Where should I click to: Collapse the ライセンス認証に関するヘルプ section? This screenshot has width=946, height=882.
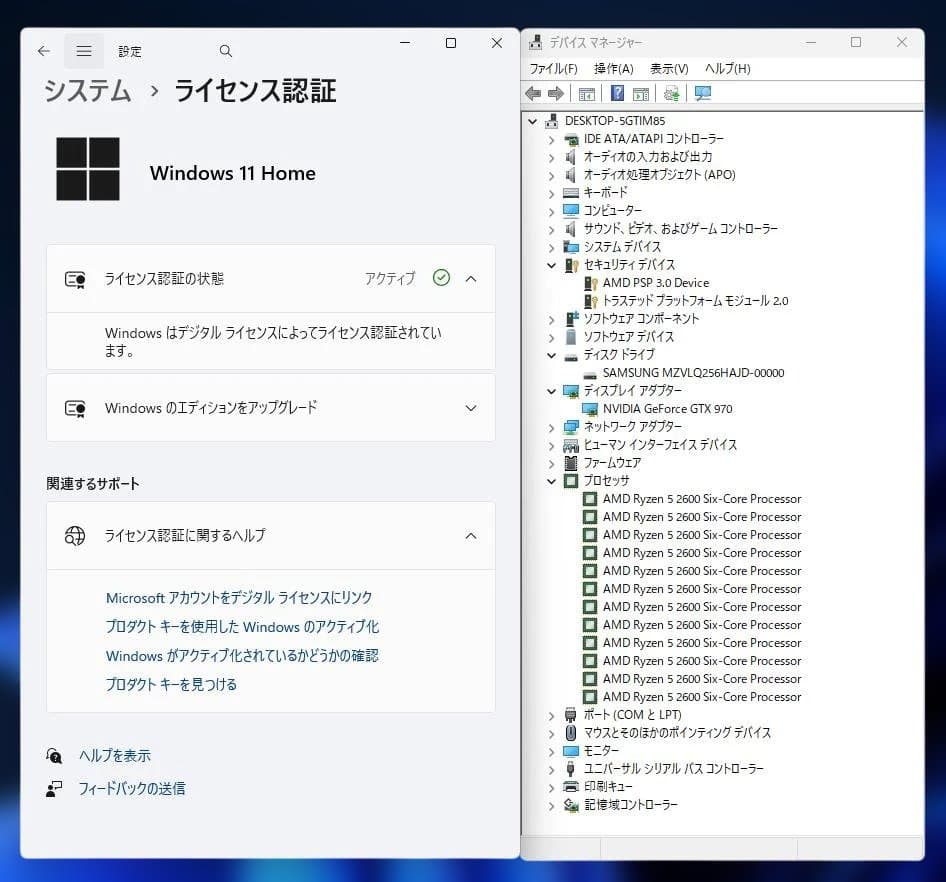click(x=471, y=536)
